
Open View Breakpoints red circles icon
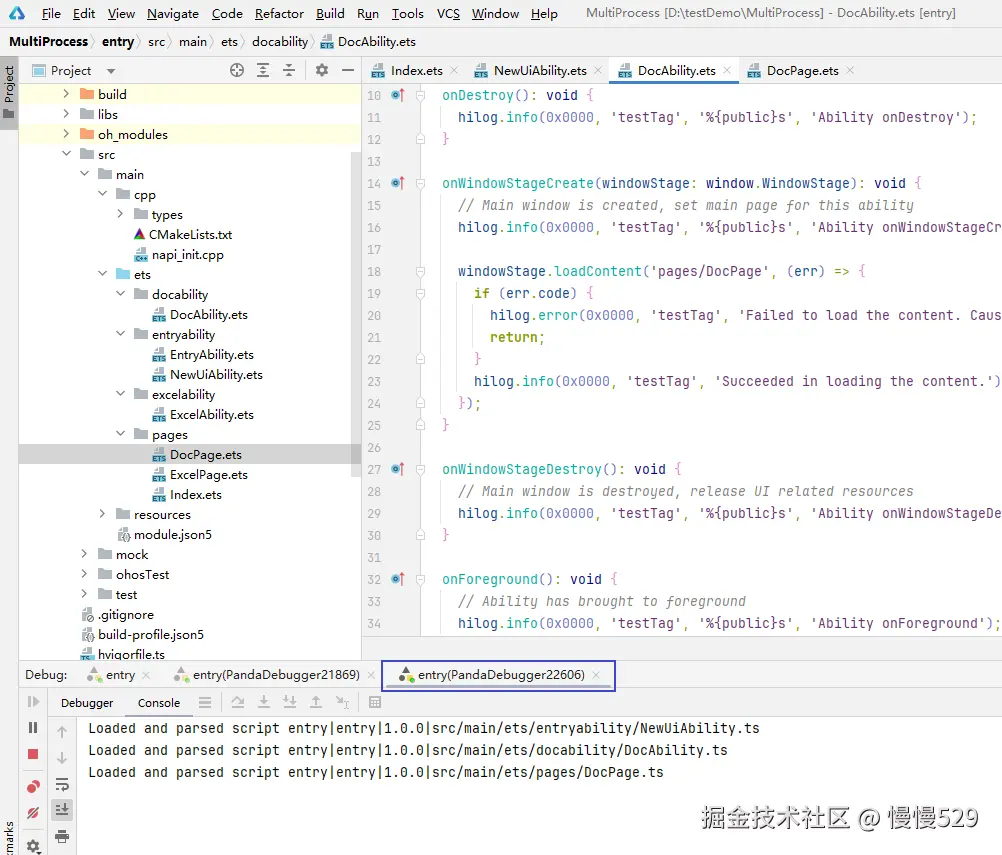point(33,786)
